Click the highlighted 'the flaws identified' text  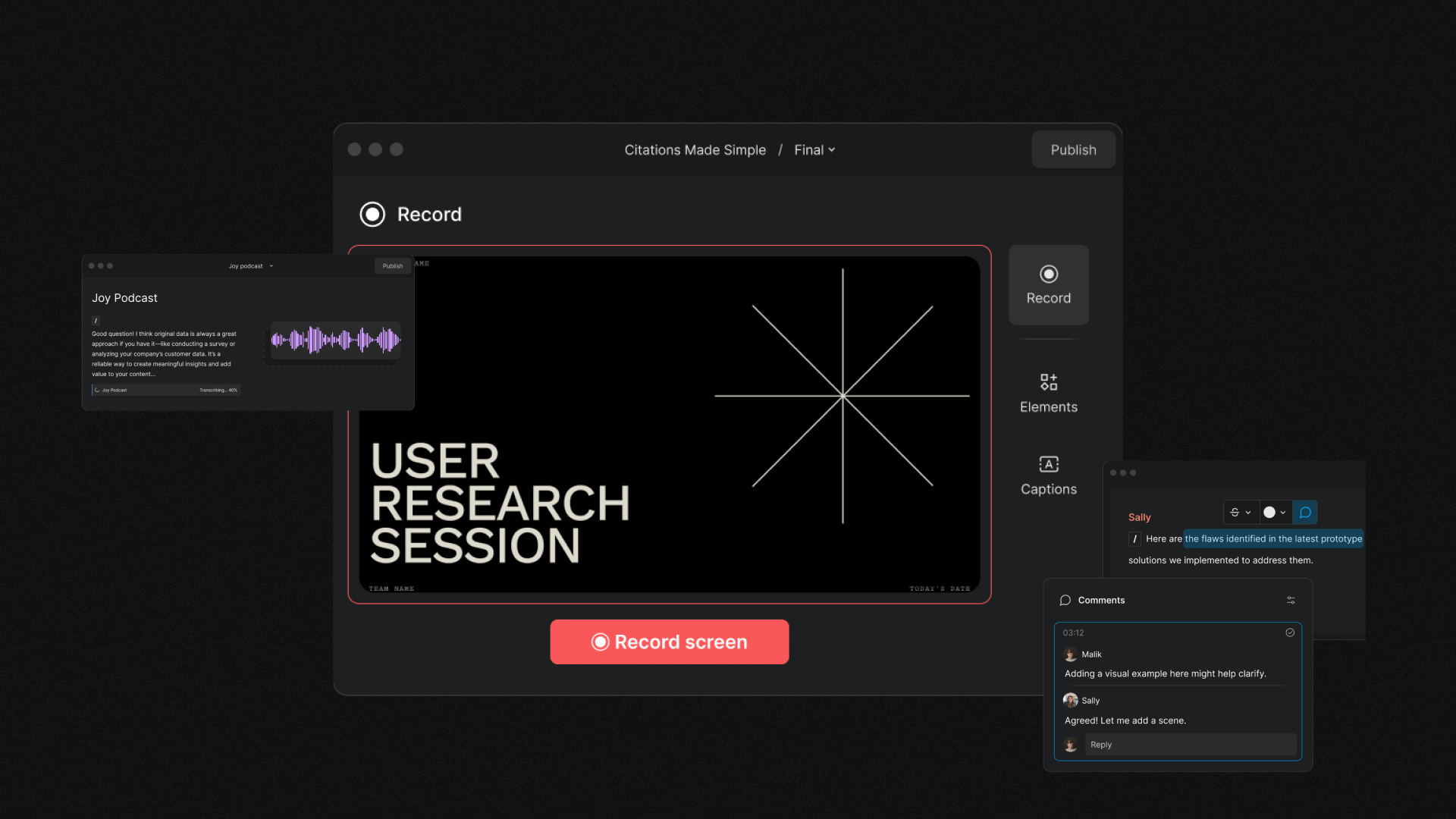pos(1273,539)
